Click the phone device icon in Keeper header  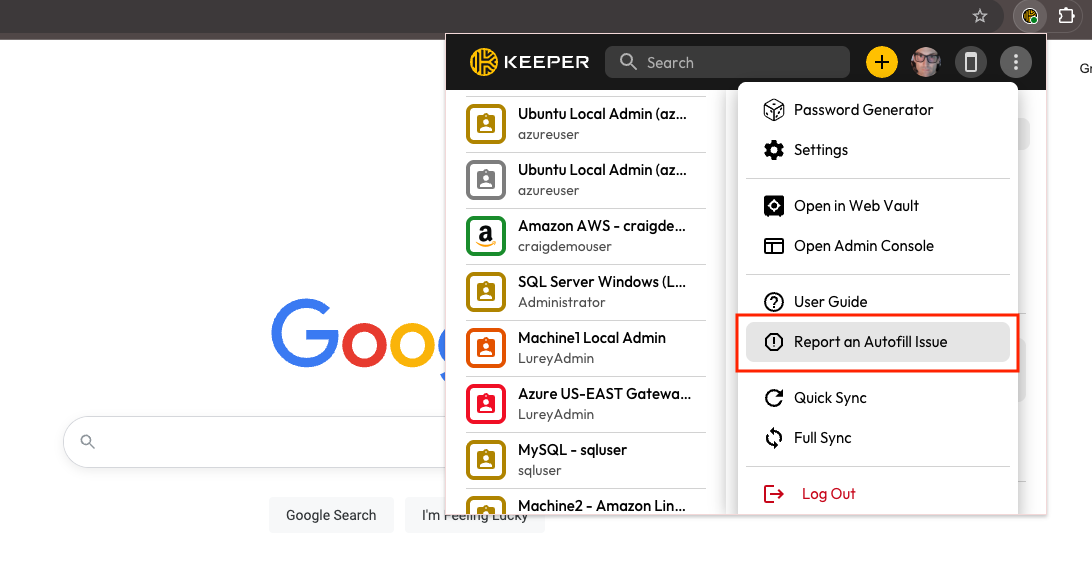970,63
